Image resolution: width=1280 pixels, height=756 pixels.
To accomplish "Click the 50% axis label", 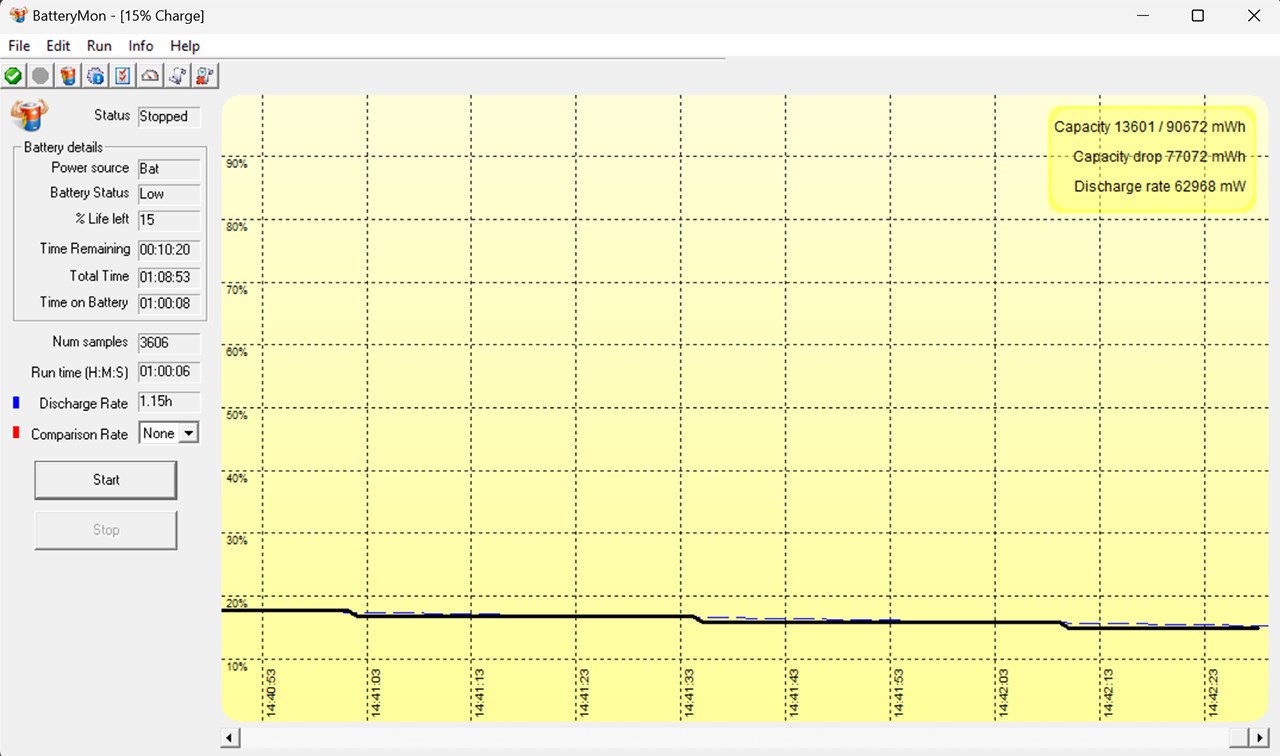I will click(237, 415).
